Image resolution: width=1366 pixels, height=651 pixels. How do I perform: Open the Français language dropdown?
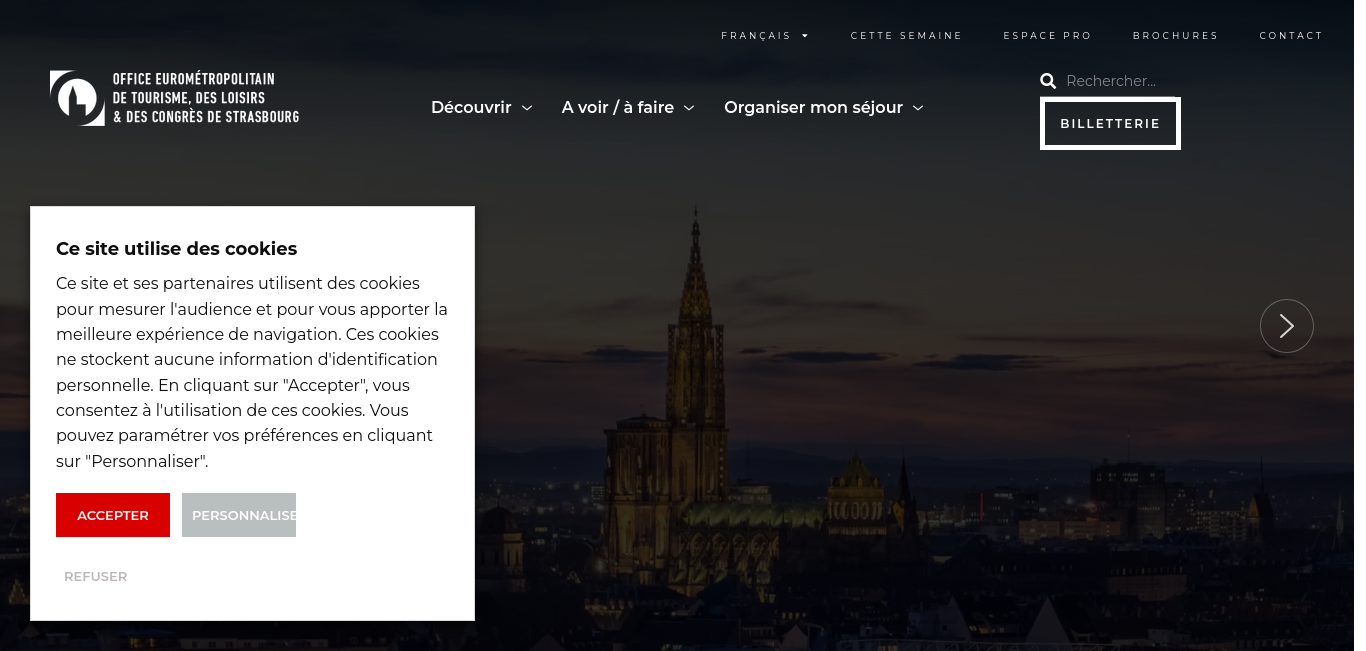(764, 36)
